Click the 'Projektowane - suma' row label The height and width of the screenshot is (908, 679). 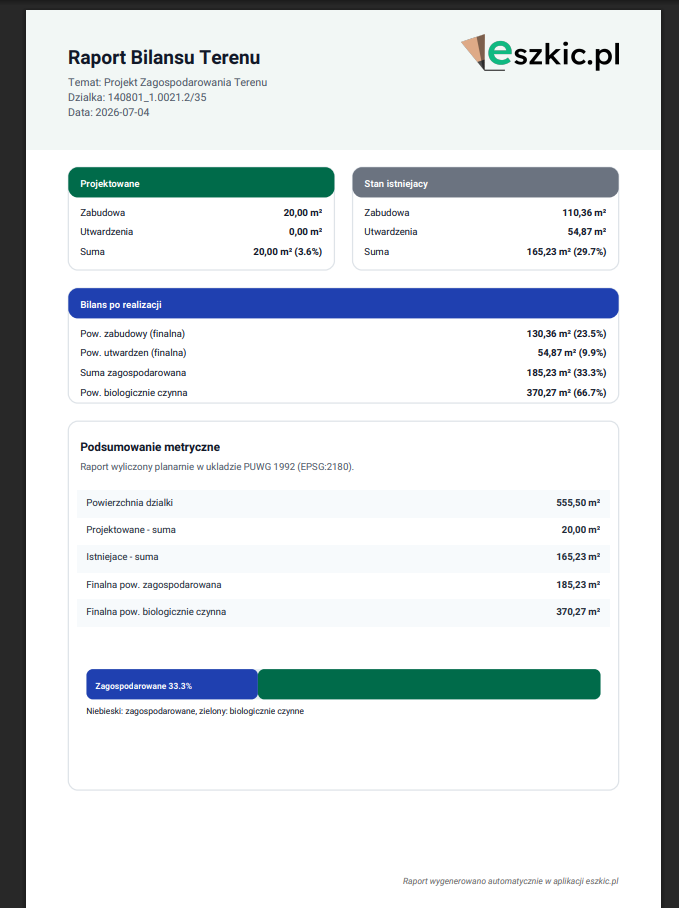(131, 530)
